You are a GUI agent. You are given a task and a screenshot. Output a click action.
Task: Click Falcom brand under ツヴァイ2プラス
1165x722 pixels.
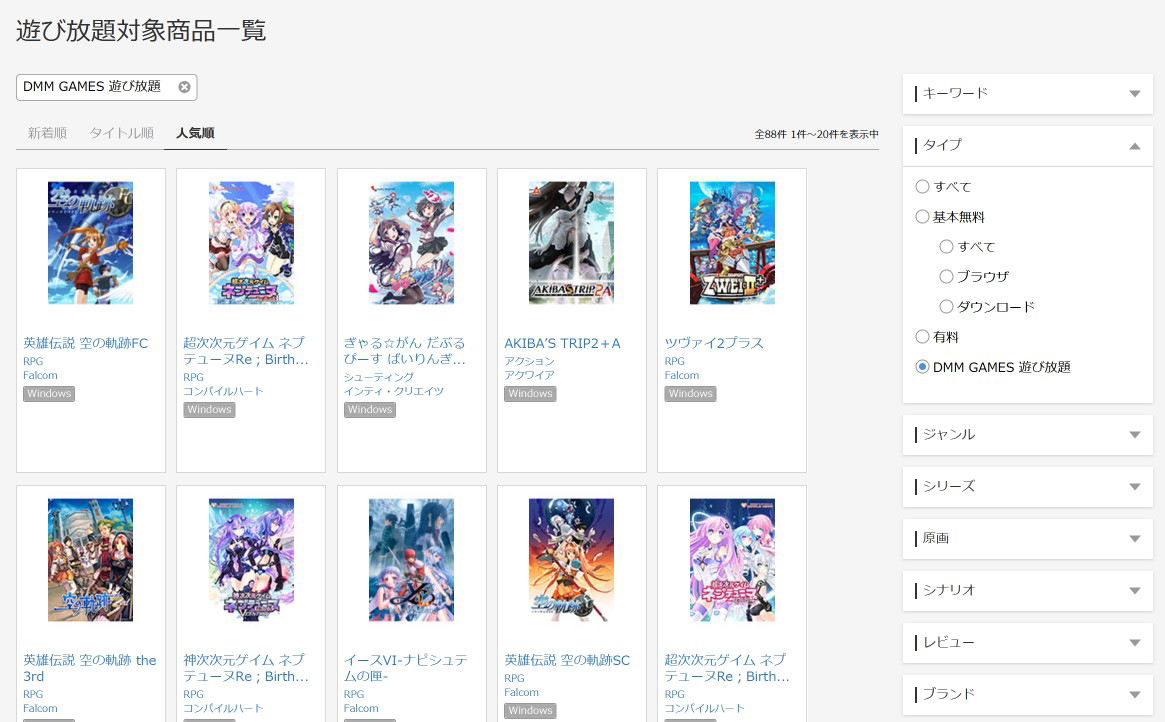pyautogui.click(x=681, y=376)
